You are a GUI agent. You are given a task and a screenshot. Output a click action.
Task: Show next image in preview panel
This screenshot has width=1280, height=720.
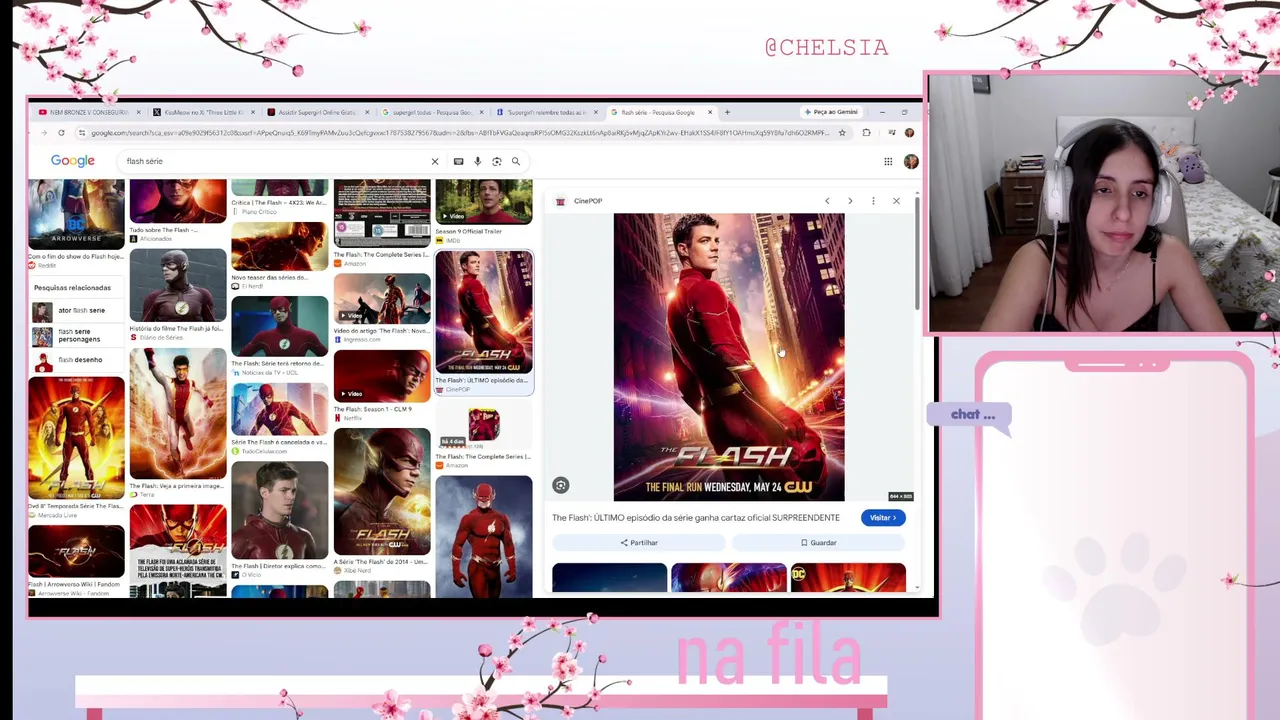(850, 201)
